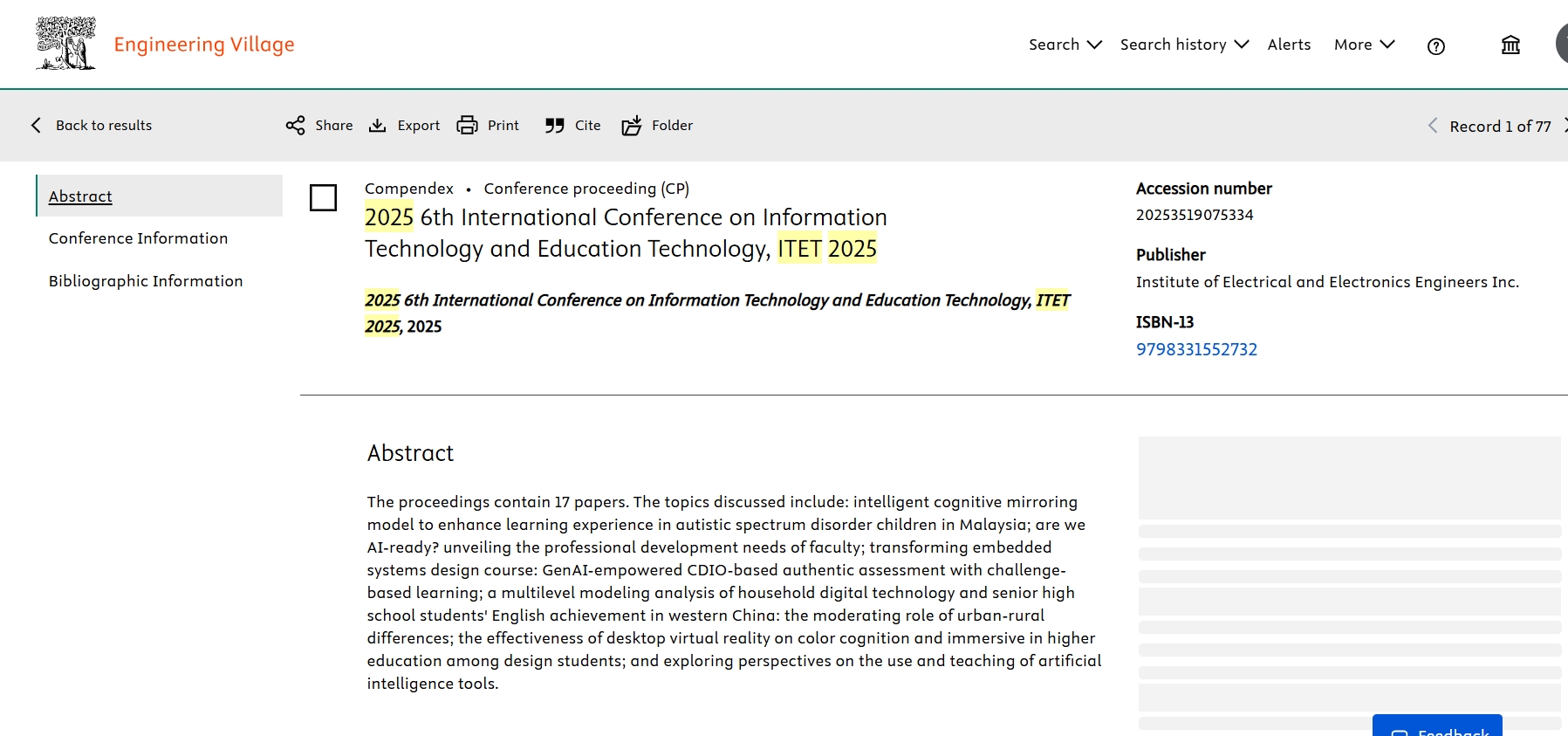Expand the More dropdown menu
Screen dimensions: 1568x736
[x=1364, y=45]
